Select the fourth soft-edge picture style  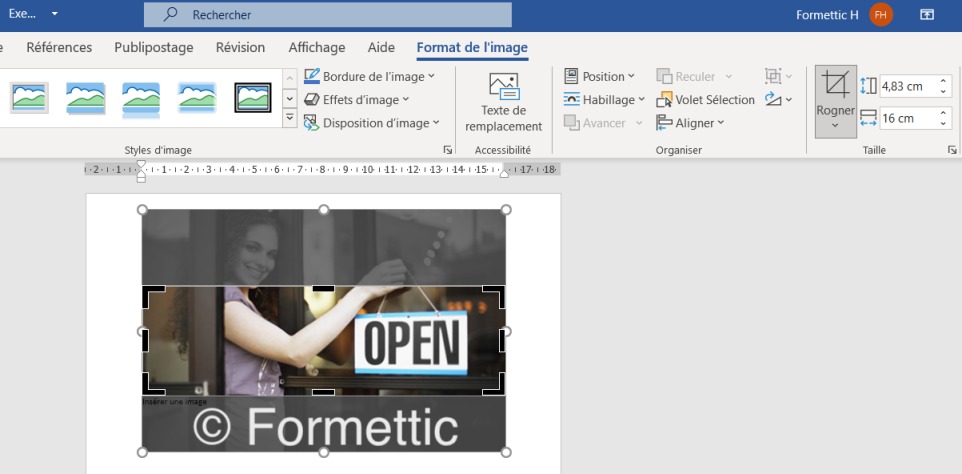tap(197, 97)
